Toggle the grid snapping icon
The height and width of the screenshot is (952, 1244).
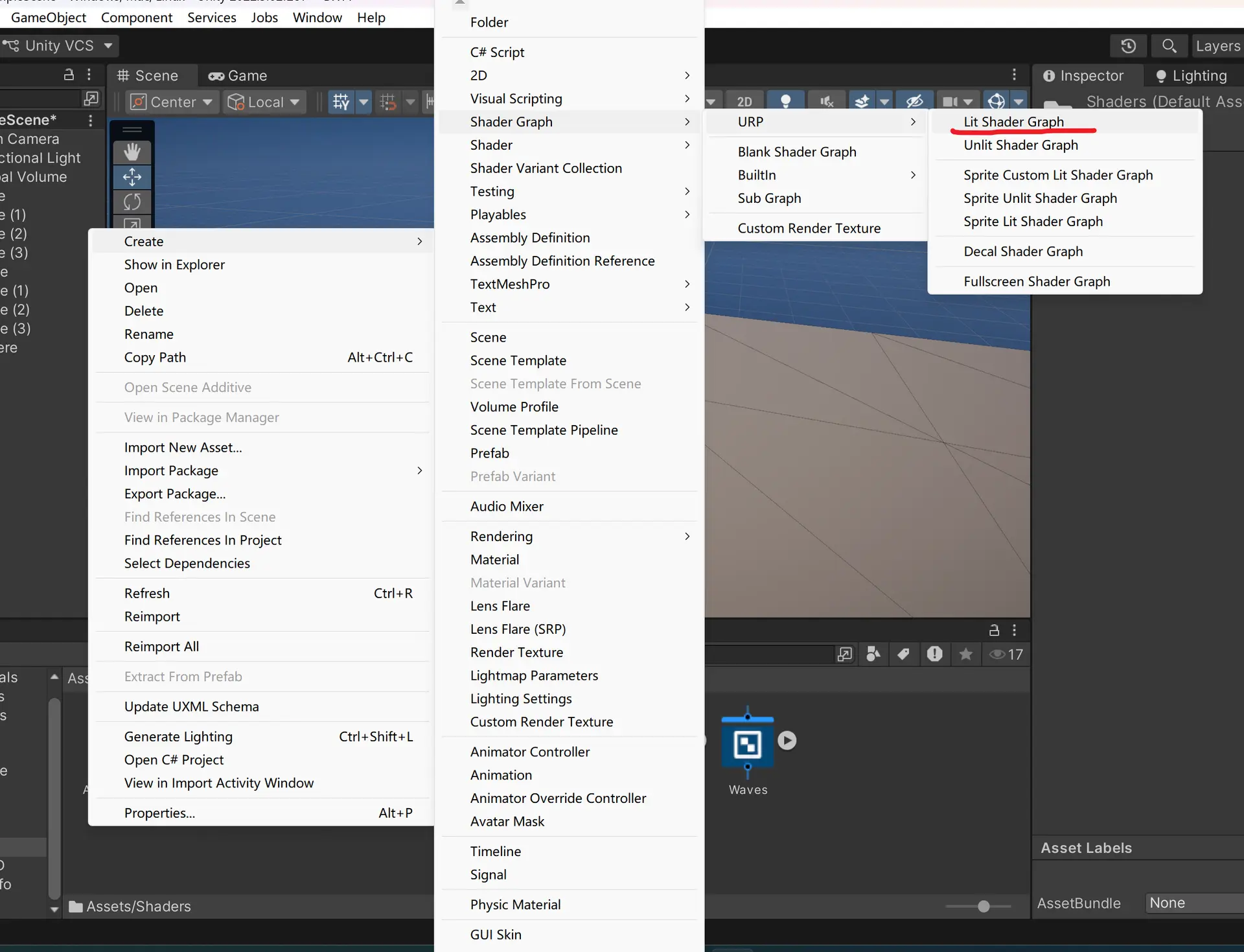click(x=388, y=102)
